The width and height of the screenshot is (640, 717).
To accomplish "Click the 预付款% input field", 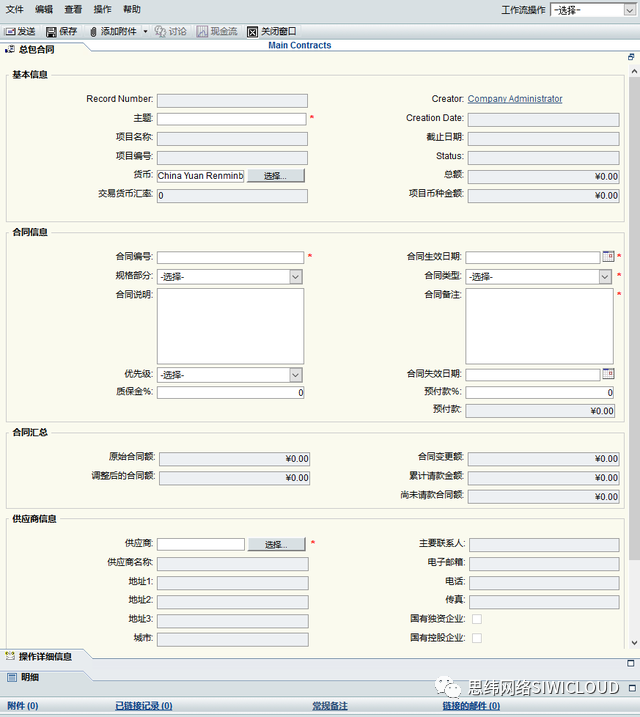I will coord(539,393).
